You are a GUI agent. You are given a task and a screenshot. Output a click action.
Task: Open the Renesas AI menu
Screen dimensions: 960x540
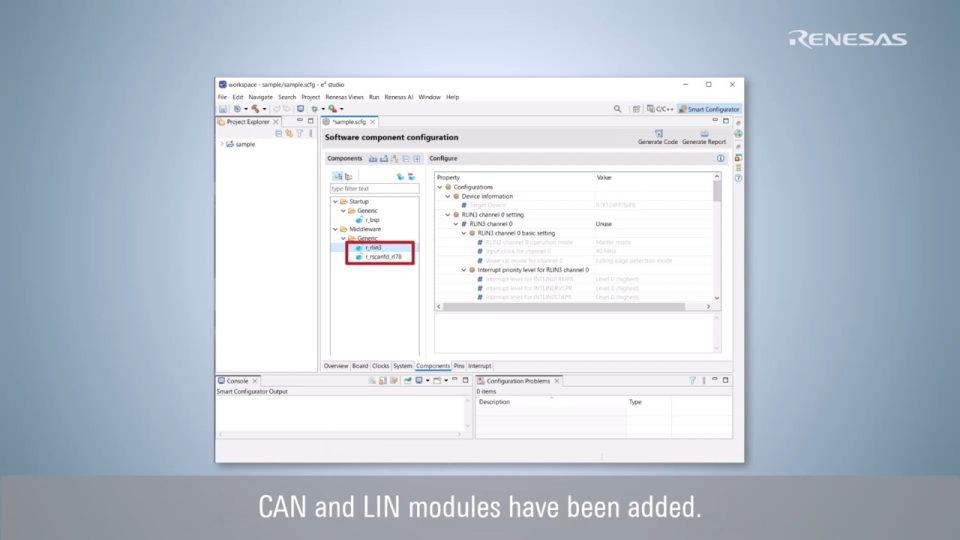[x=399, y=97]
